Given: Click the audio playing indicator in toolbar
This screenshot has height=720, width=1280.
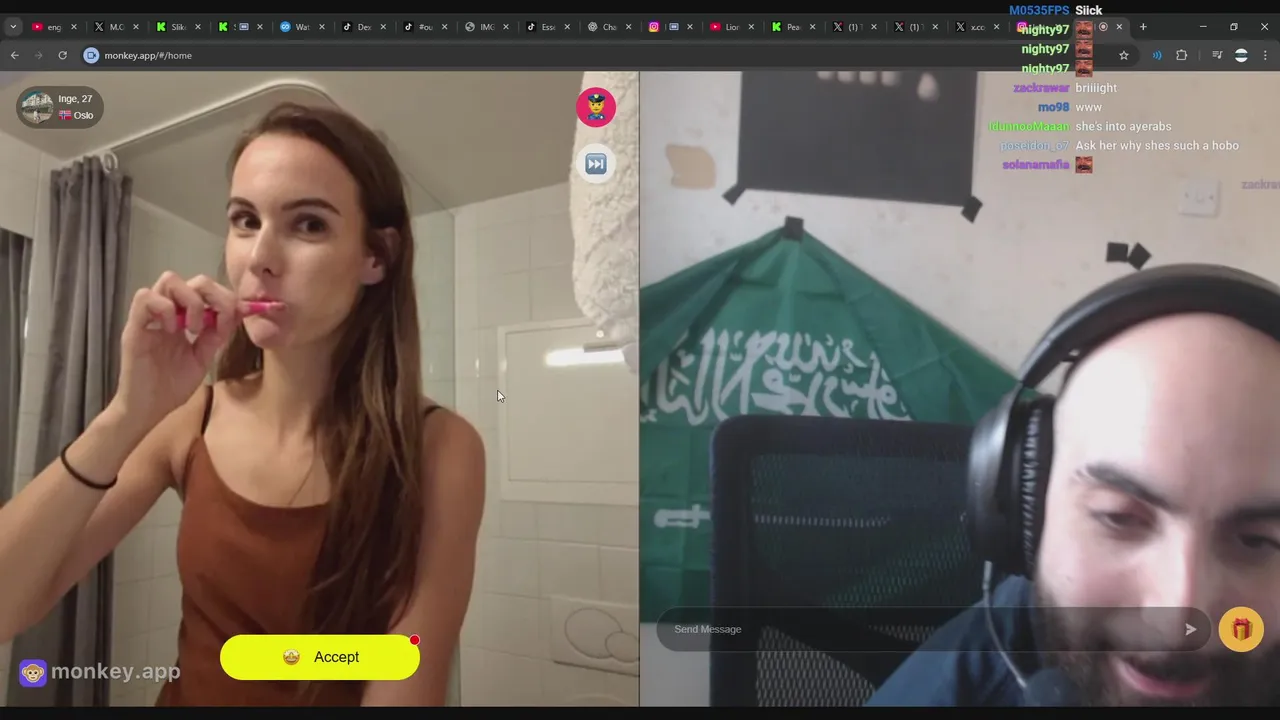Looking at the screenshot, I should point(1157,55).
